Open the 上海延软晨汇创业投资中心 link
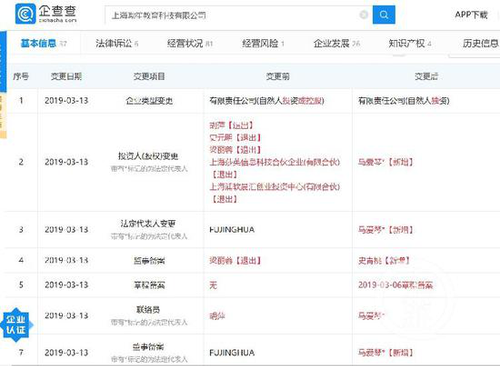The width and height of the screenshot is (500, 366). tap(275, 187)
